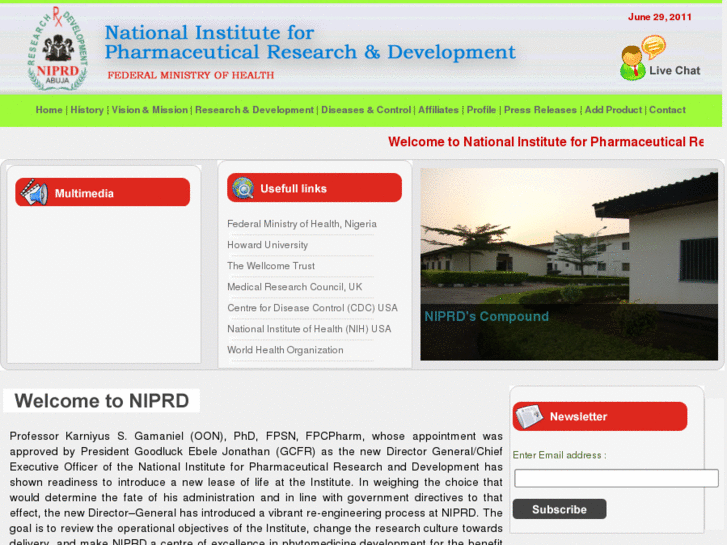
Task: Open National Institute of Health (NIH) USA
Action: 309,329
